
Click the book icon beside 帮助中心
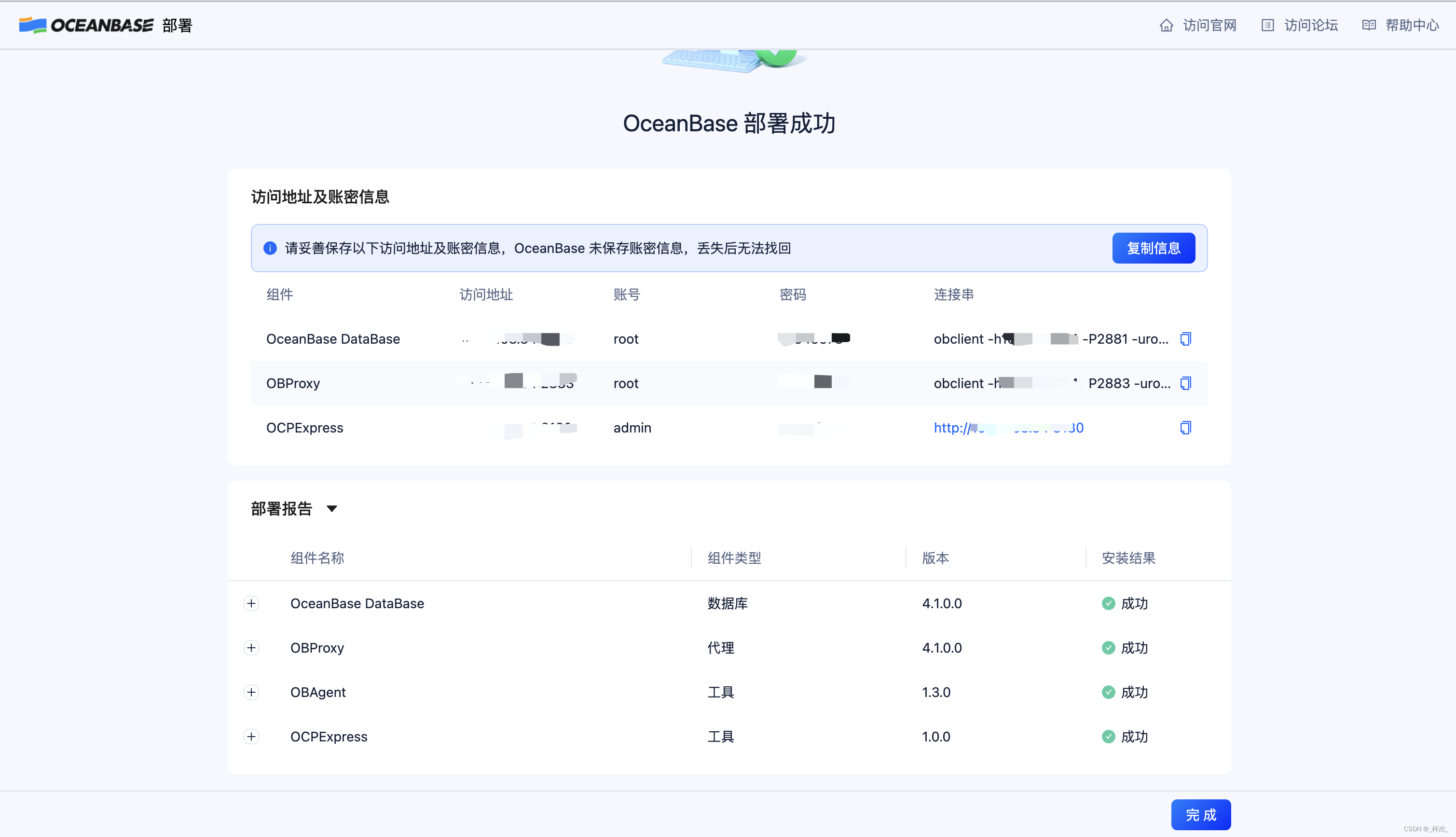(1369, 25)
